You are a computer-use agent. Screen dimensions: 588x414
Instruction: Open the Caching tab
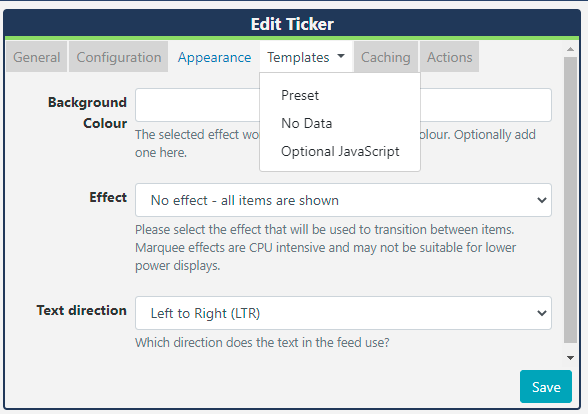[x=386, y=57]
